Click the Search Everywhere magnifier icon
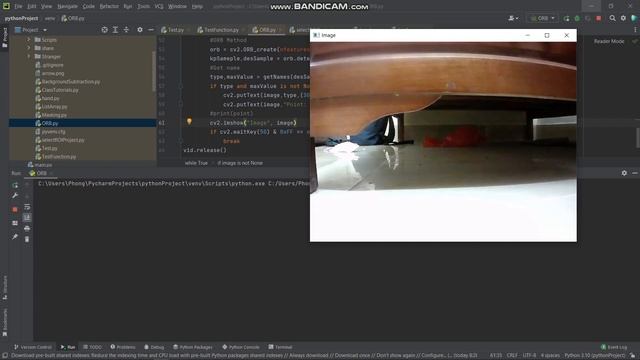Screen dimensions: 640x360 click(612, 18)
